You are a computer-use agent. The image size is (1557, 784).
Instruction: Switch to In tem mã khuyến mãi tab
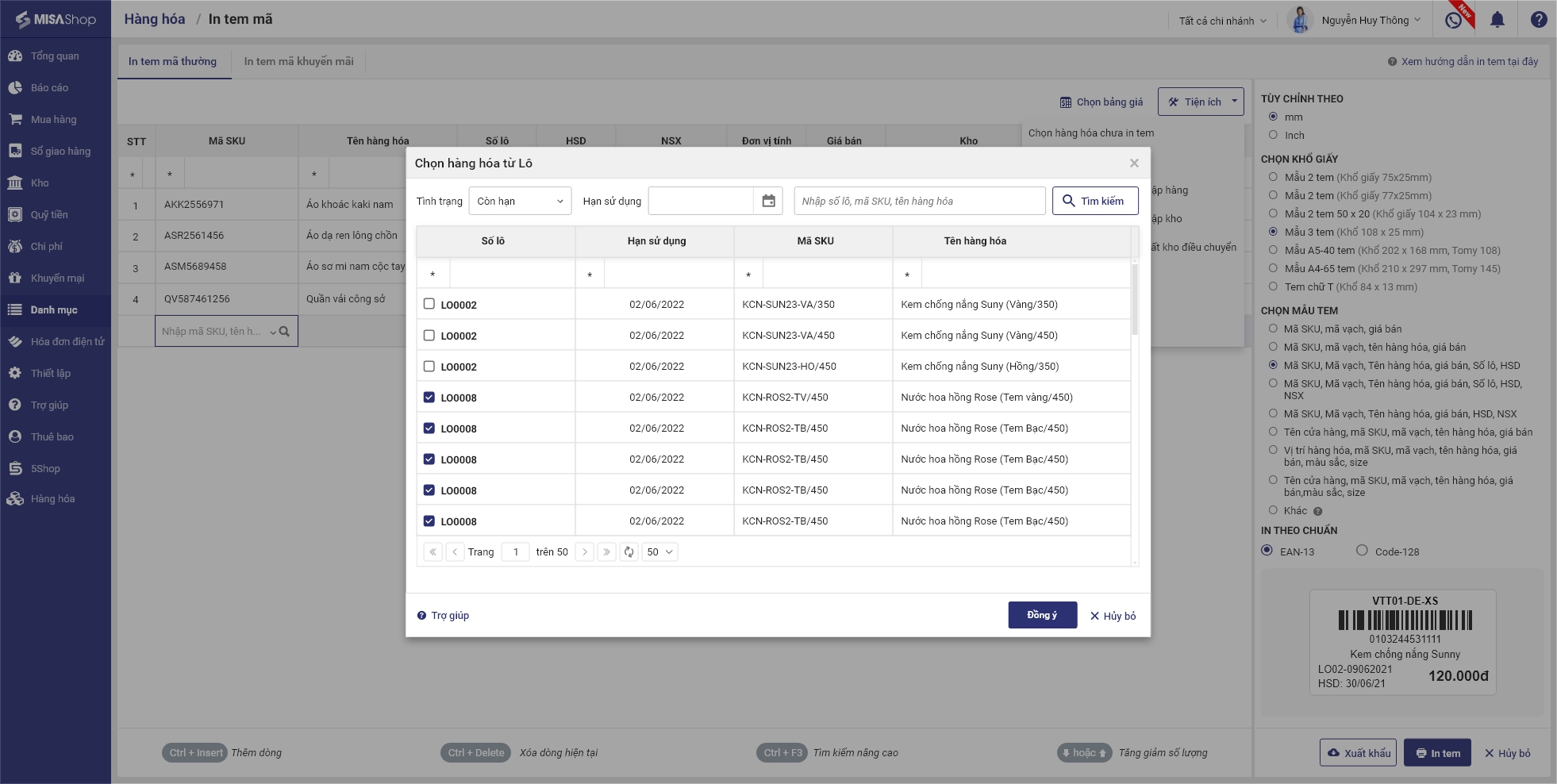[x=298, y=61]
